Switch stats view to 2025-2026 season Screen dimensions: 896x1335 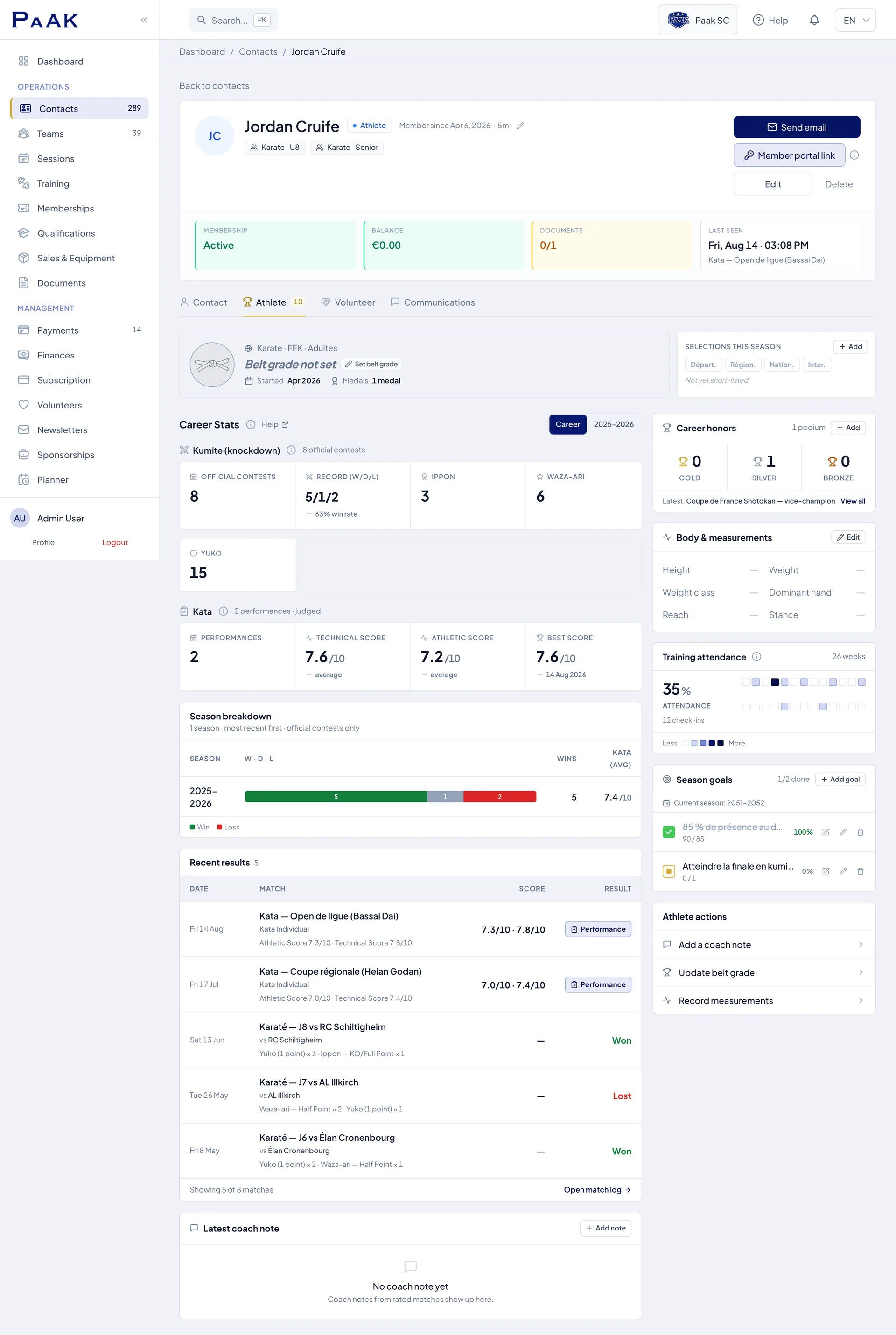[x=613, y=424]
